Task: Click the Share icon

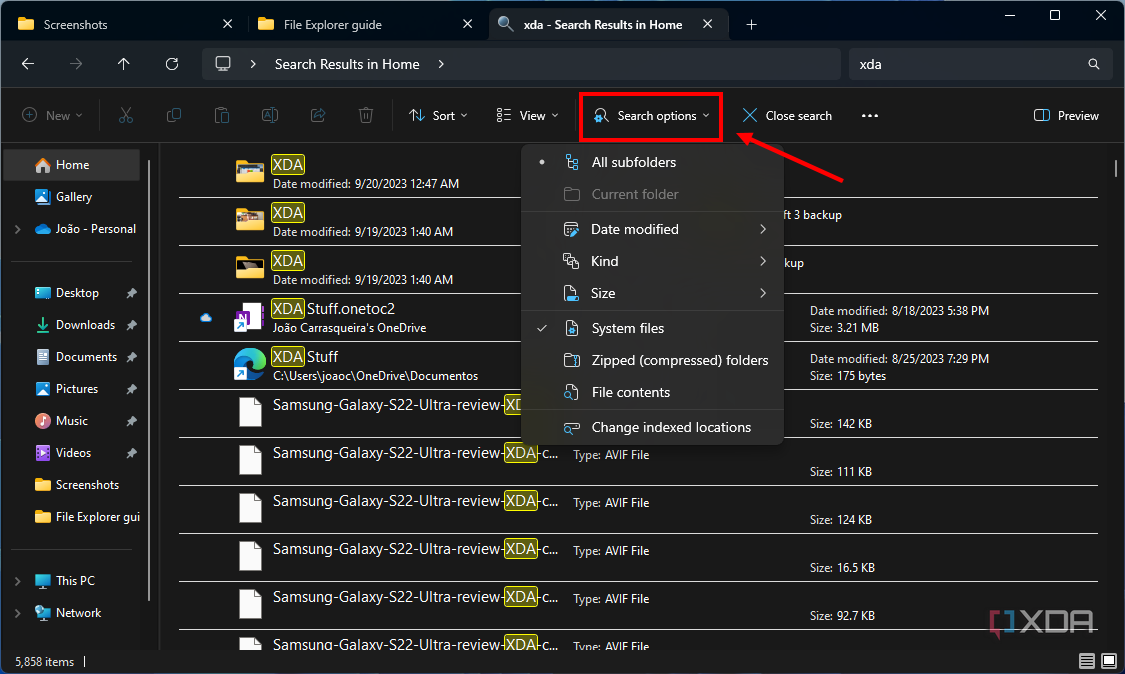Action: 317,115
